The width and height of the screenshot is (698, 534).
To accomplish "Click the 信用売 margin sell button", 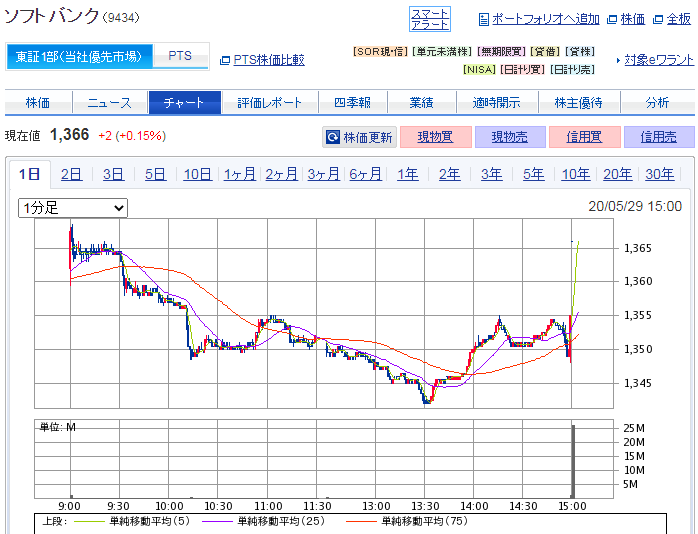I will click(x=659, y=137).
